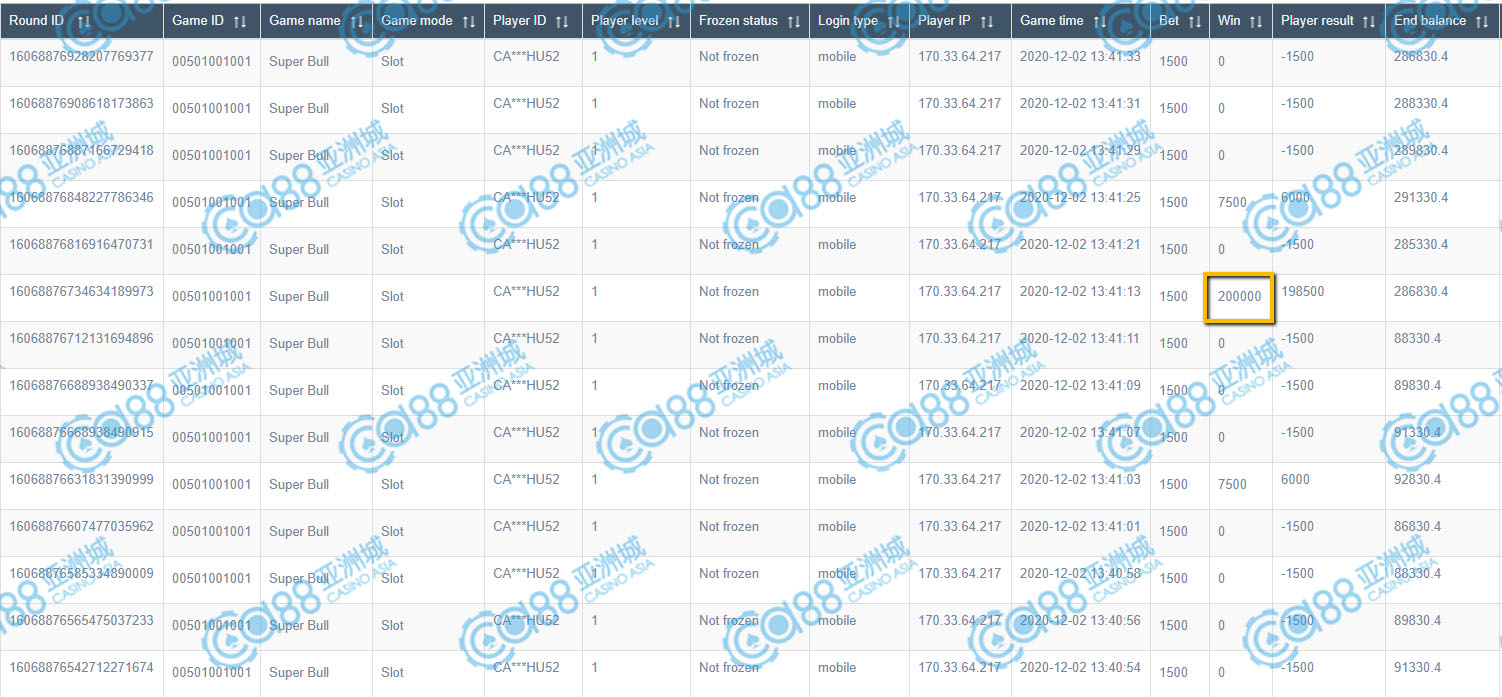
Task: Sort by Win column arrows
Action: coord(1255,21)
